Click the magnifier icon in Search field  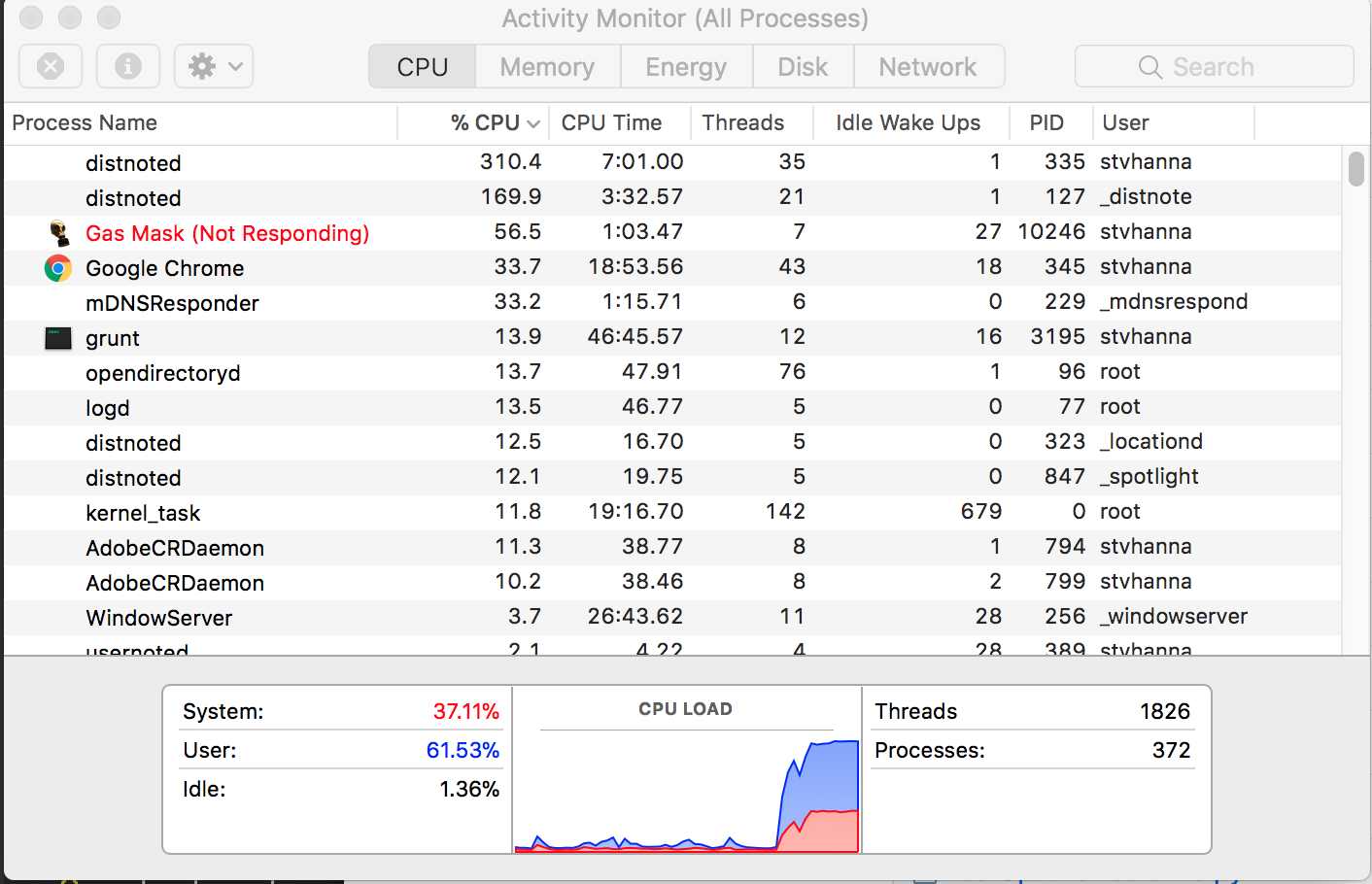point(1149,67)
